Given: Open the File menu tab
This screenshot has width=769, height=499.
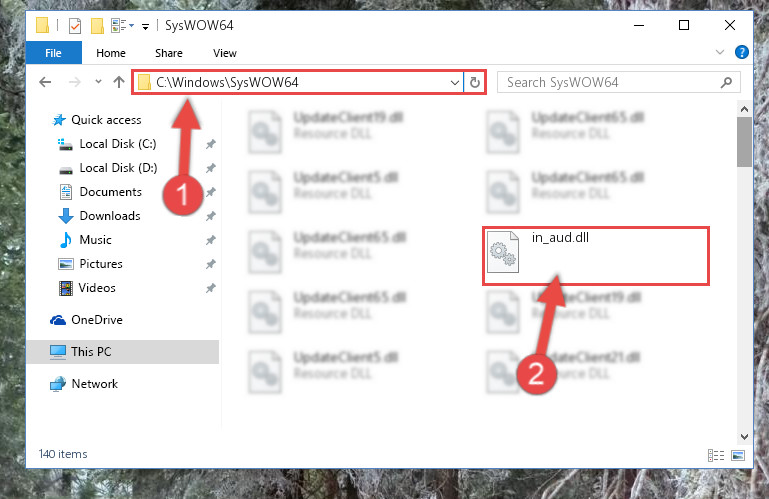Looking at the screenshot, I should (x=53, y=53).
